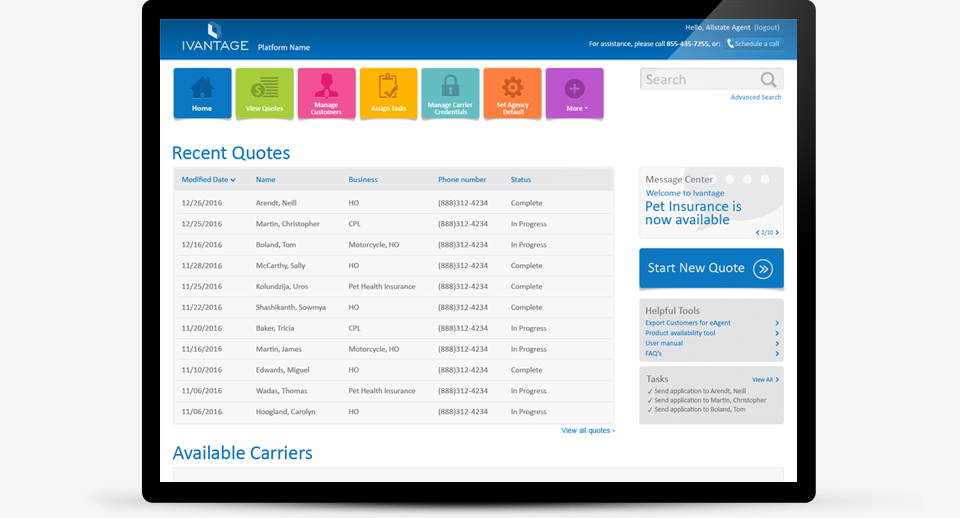Click the search magnifier icon
This screenshot has height=518, width=960.
click(x=768, y=80)
